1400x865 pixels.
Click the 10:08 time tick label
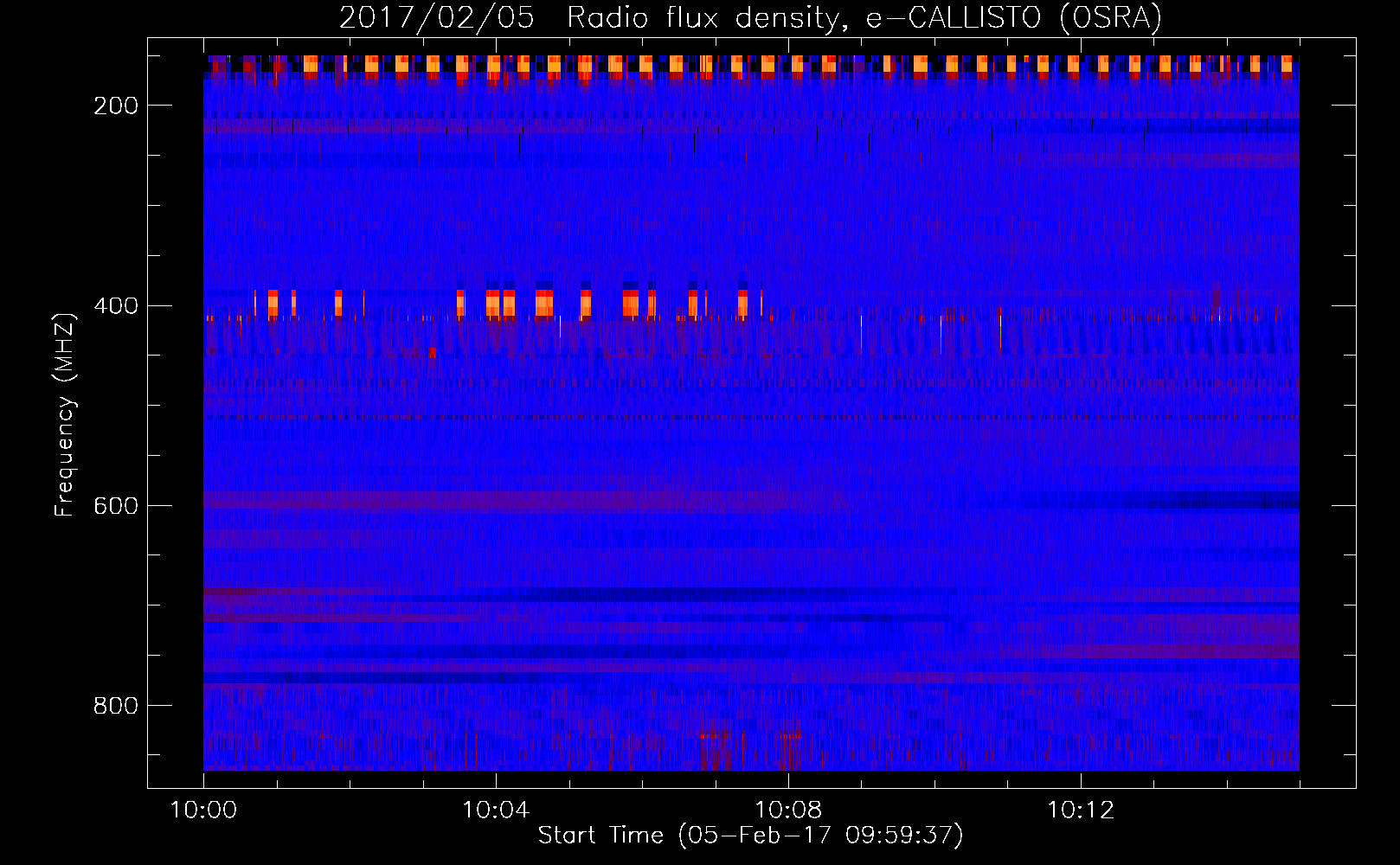[788, 810]
